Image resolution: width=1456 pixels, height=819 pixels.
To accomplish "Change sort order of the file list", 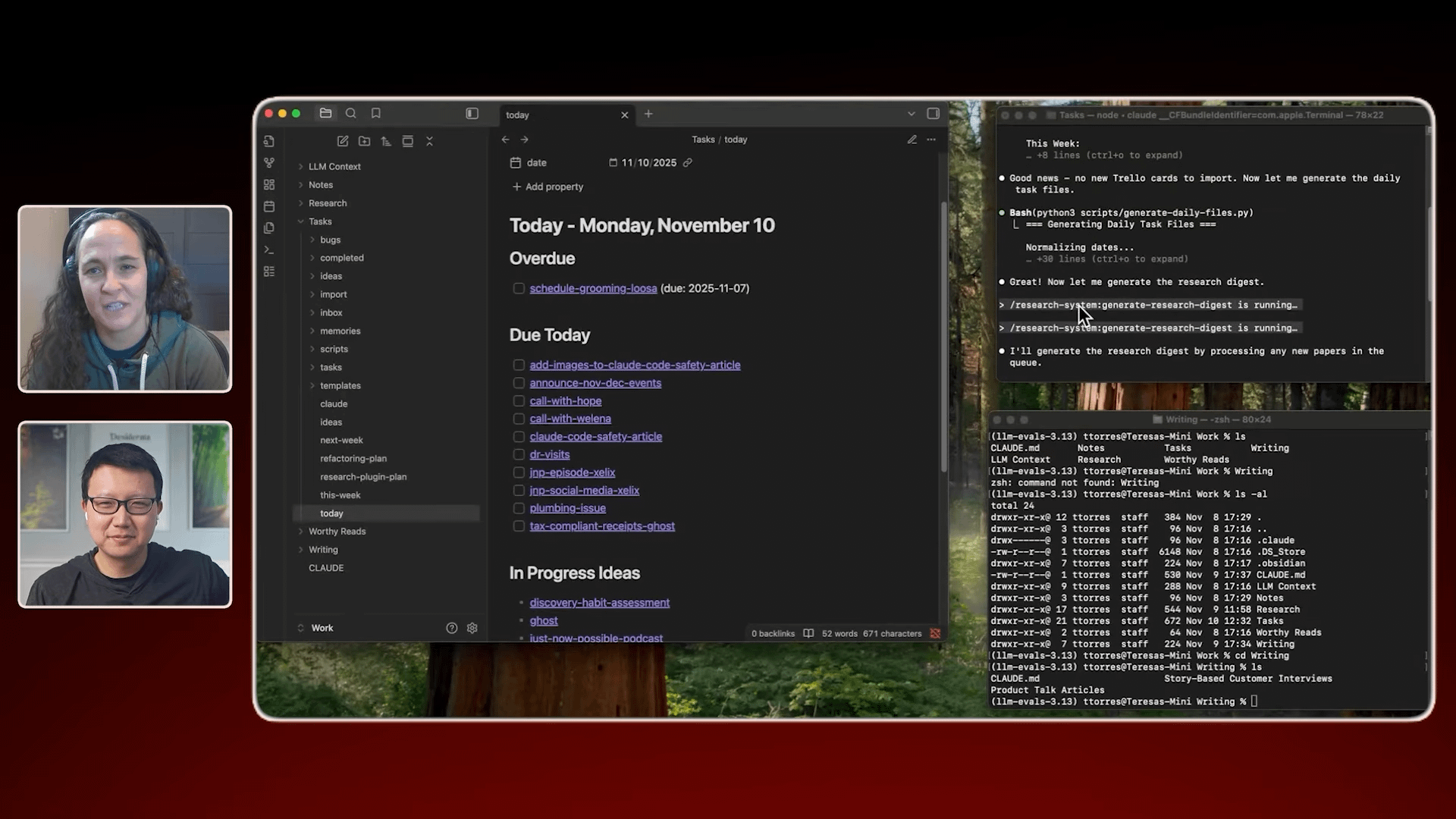I will pos(386,141).
